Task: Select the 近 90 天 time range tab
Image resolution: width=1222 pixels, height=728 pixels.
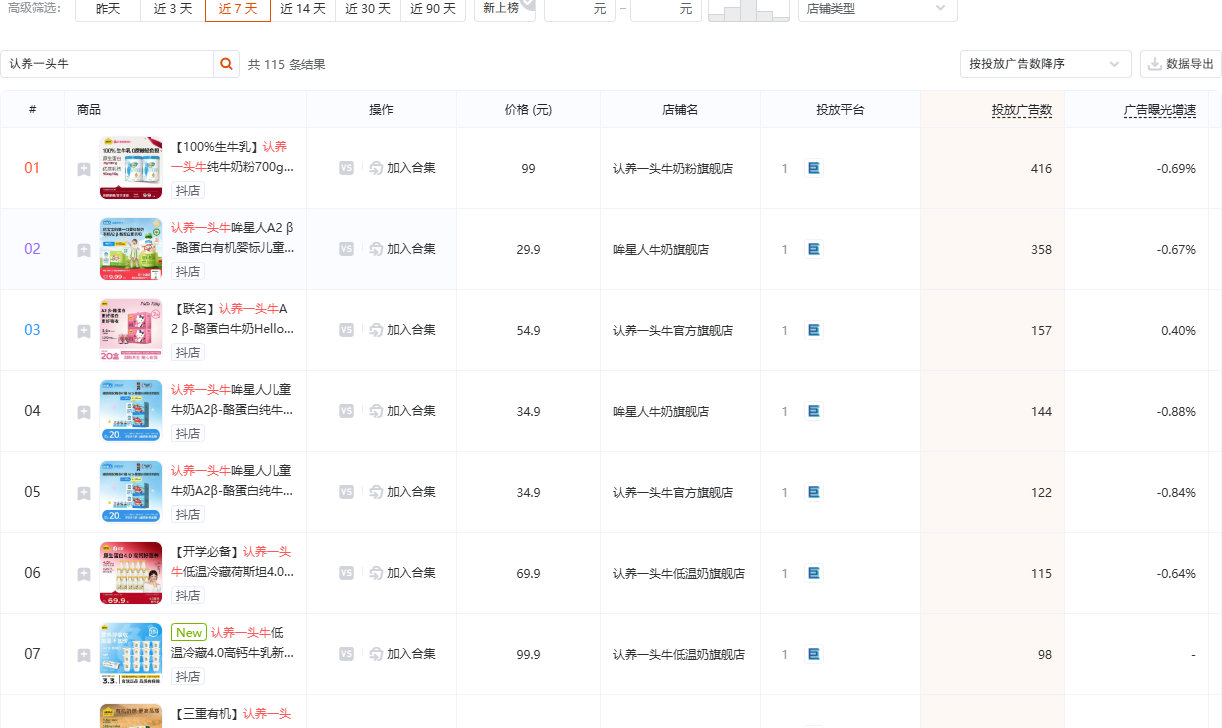Action: pos(433,8)
